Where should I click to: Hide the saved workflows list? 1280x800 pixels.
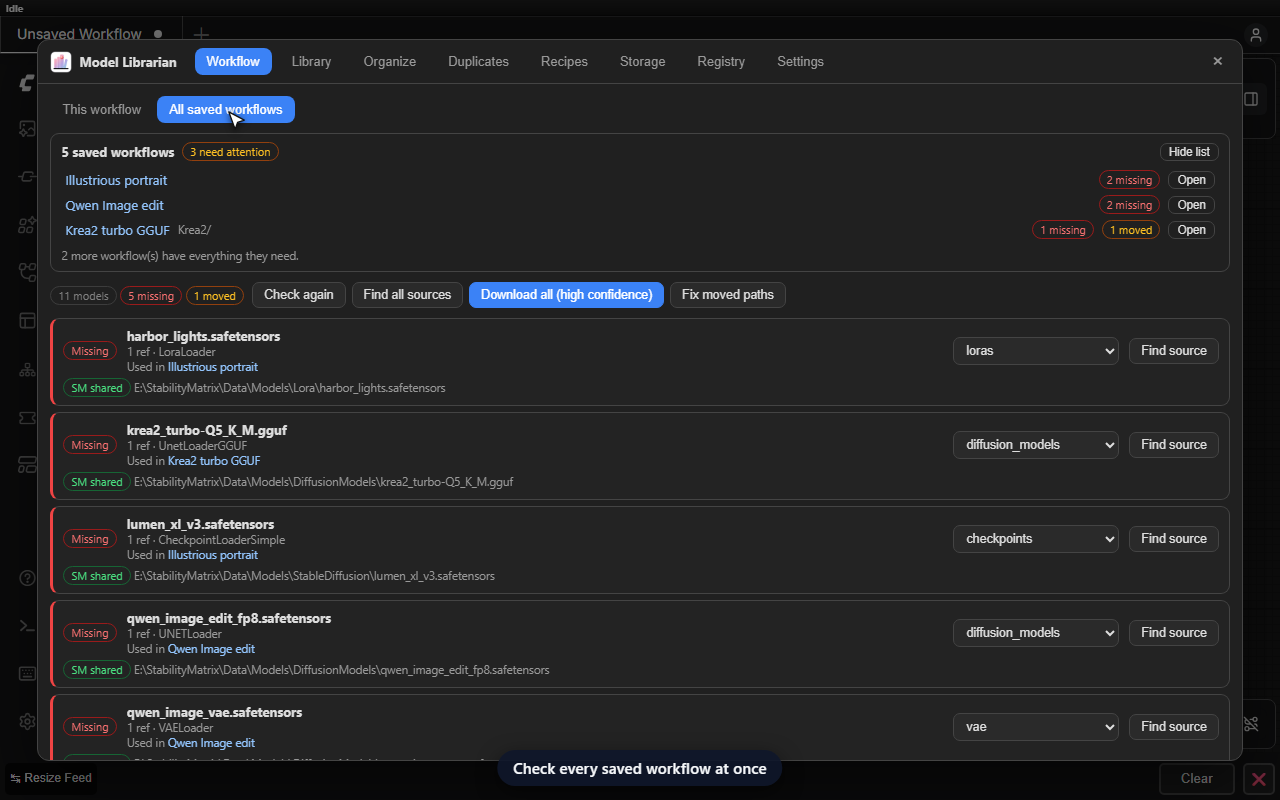point(1189,152)
